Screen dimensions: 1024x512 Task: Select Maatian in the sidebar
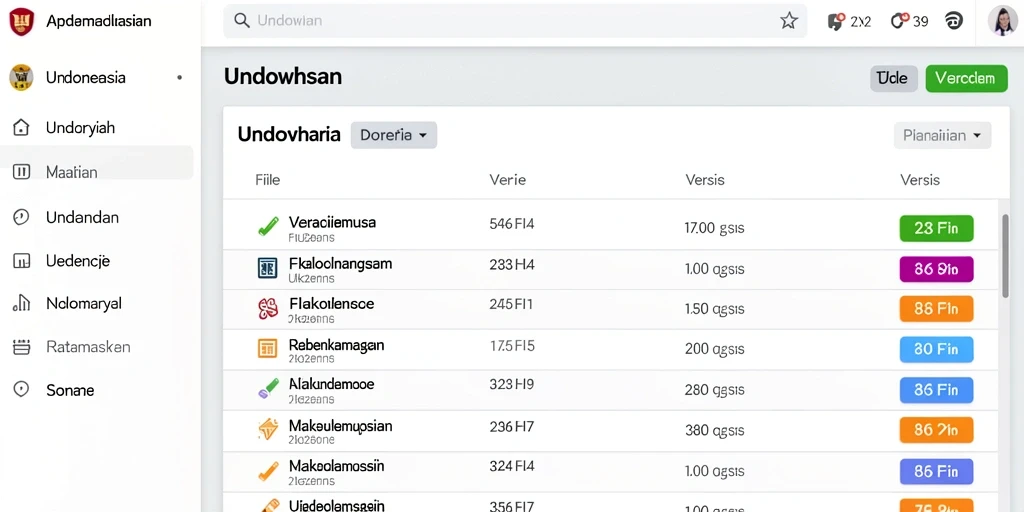pyautogui.click(x=97, y=172)
